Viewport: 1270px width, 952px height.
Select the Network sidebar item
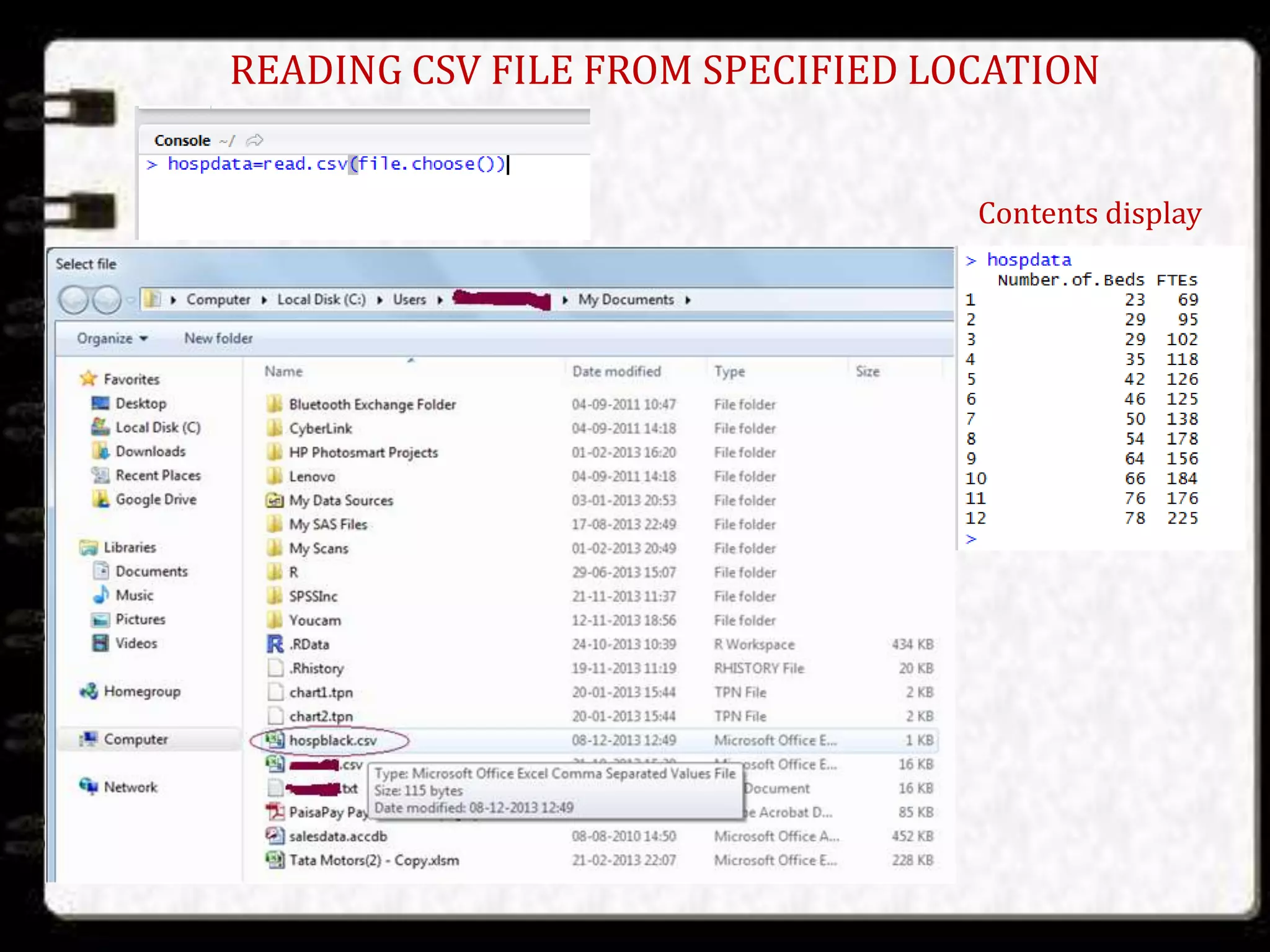coord(130,787)
